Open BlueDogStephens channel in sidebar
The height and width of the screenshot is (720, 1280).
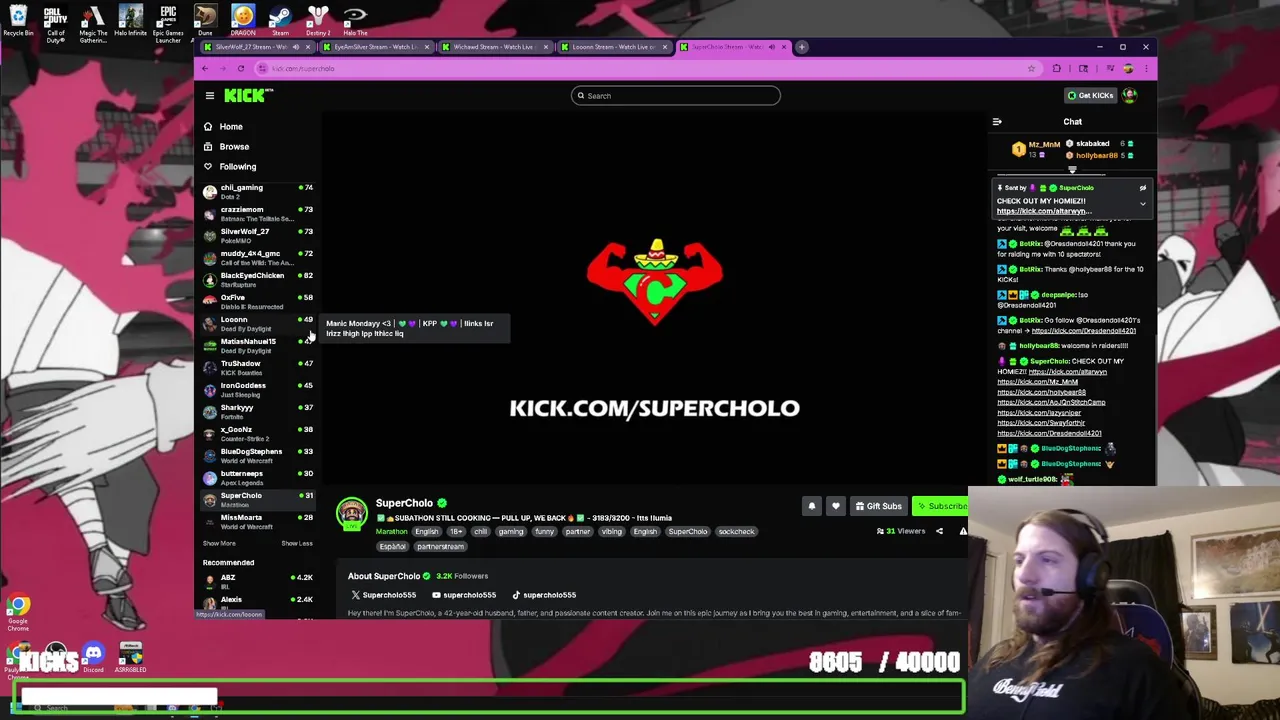coord(258,455)
